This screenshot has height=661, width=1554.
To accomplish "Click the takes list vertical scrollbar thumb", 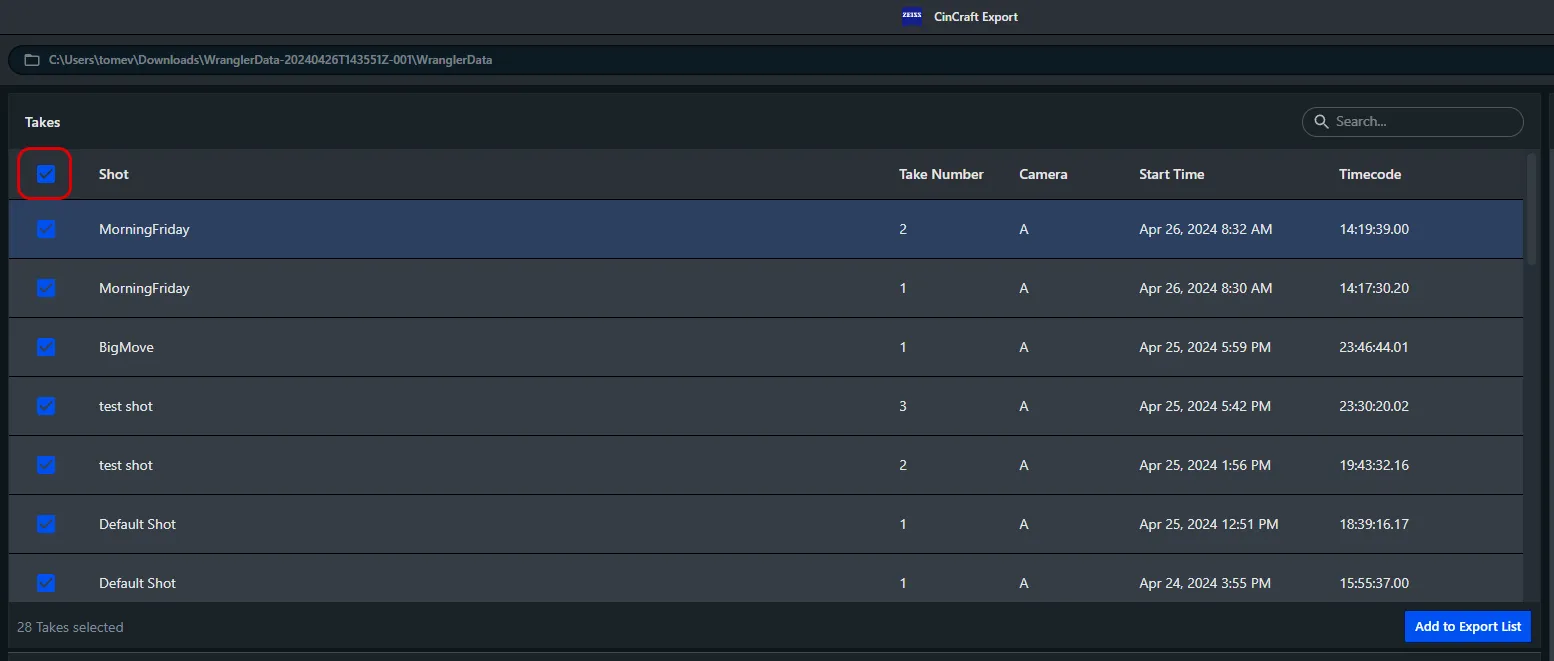I will 1531,208.
